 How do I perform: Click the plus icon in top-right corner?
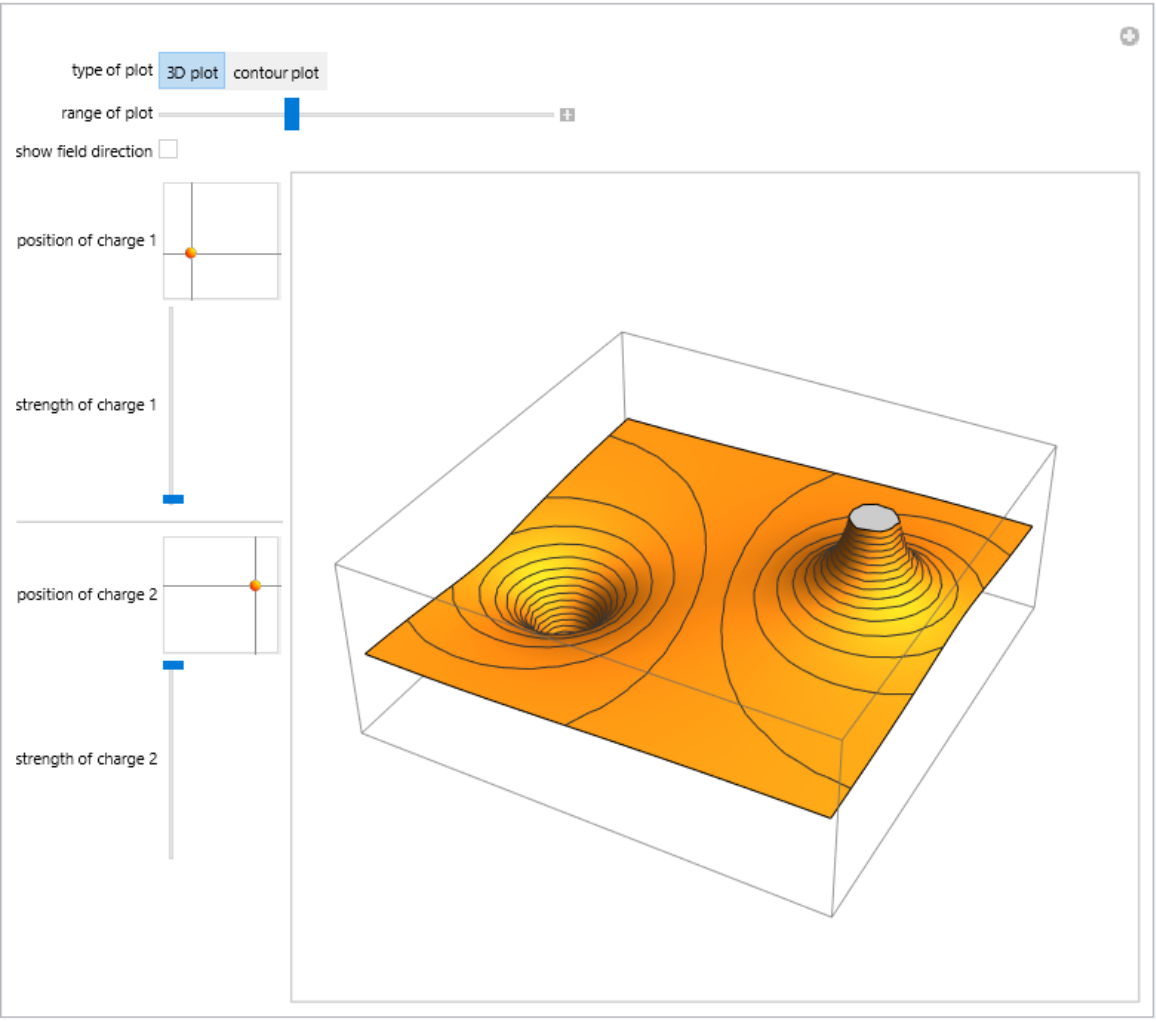tap(1129, 37)
